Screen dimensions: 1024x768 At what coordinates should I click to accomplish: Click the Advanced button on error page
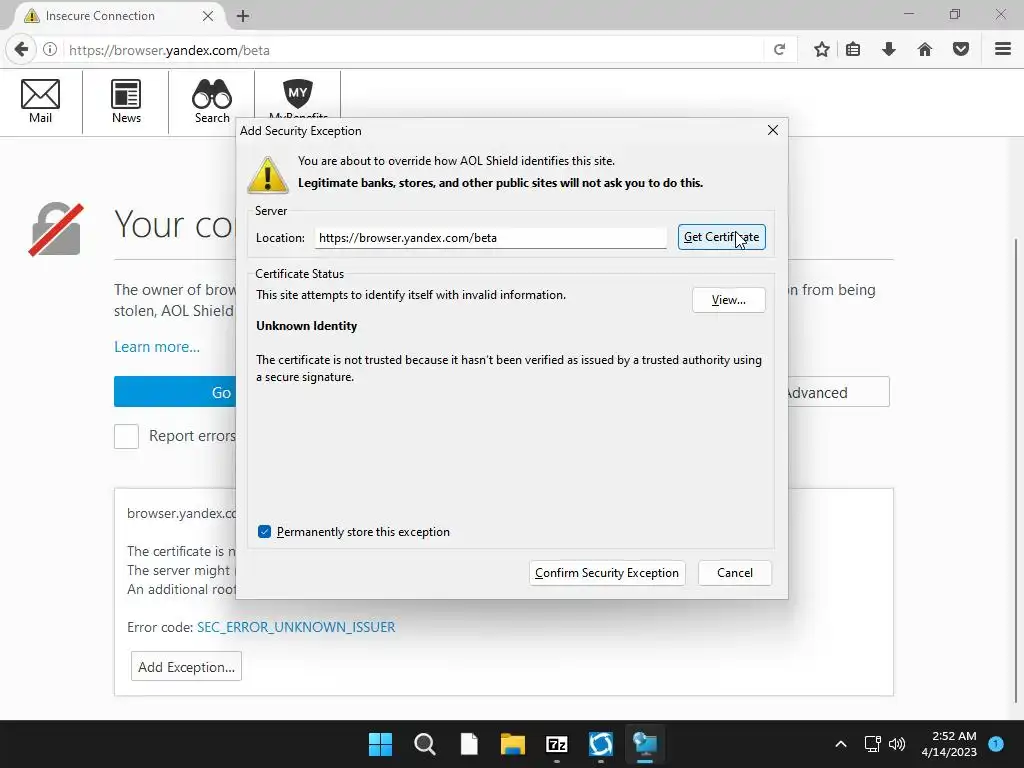[x=839, y=392]
